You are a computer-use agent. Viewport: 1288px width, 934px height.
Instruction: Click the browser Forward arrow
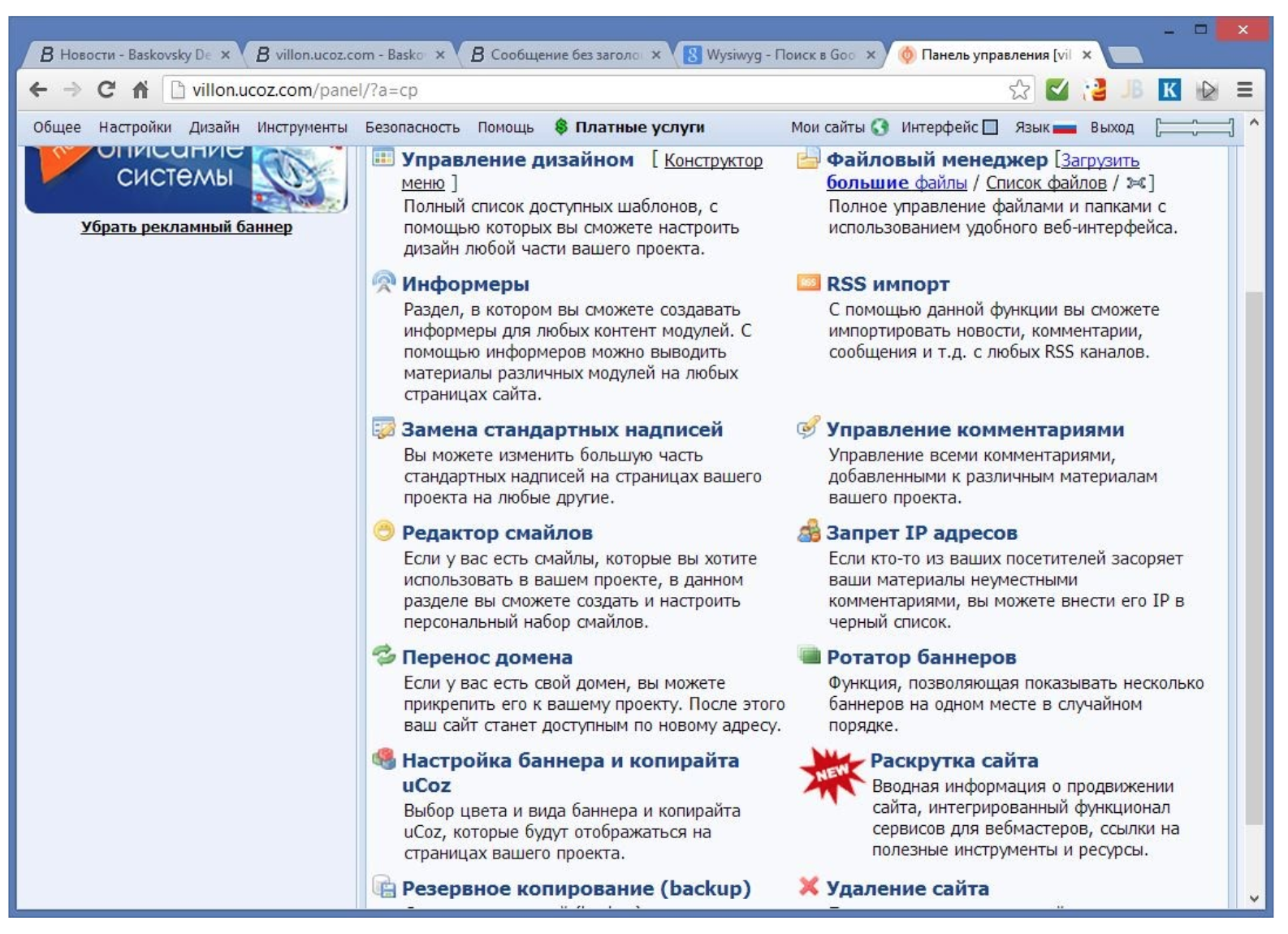click(x=72, y=89)
